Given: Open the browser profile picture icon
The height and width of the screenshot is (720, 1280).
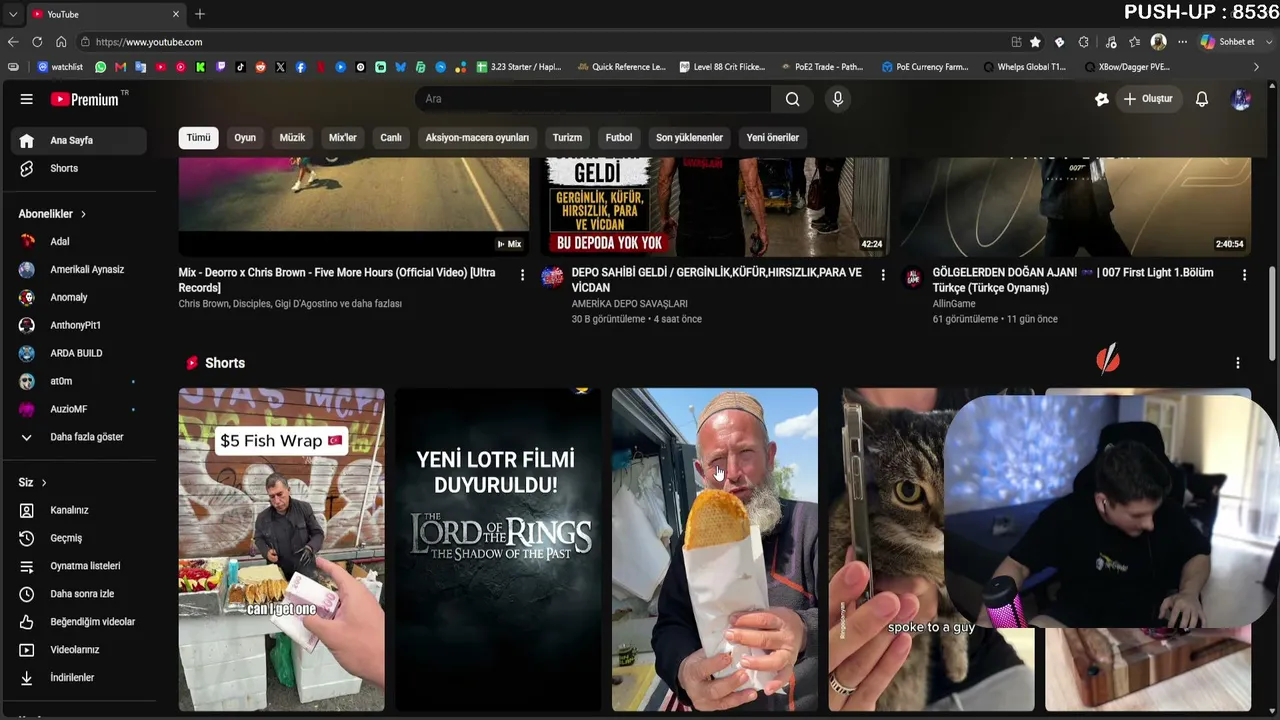Looking at the screenshot, I should pos(1158,42).
